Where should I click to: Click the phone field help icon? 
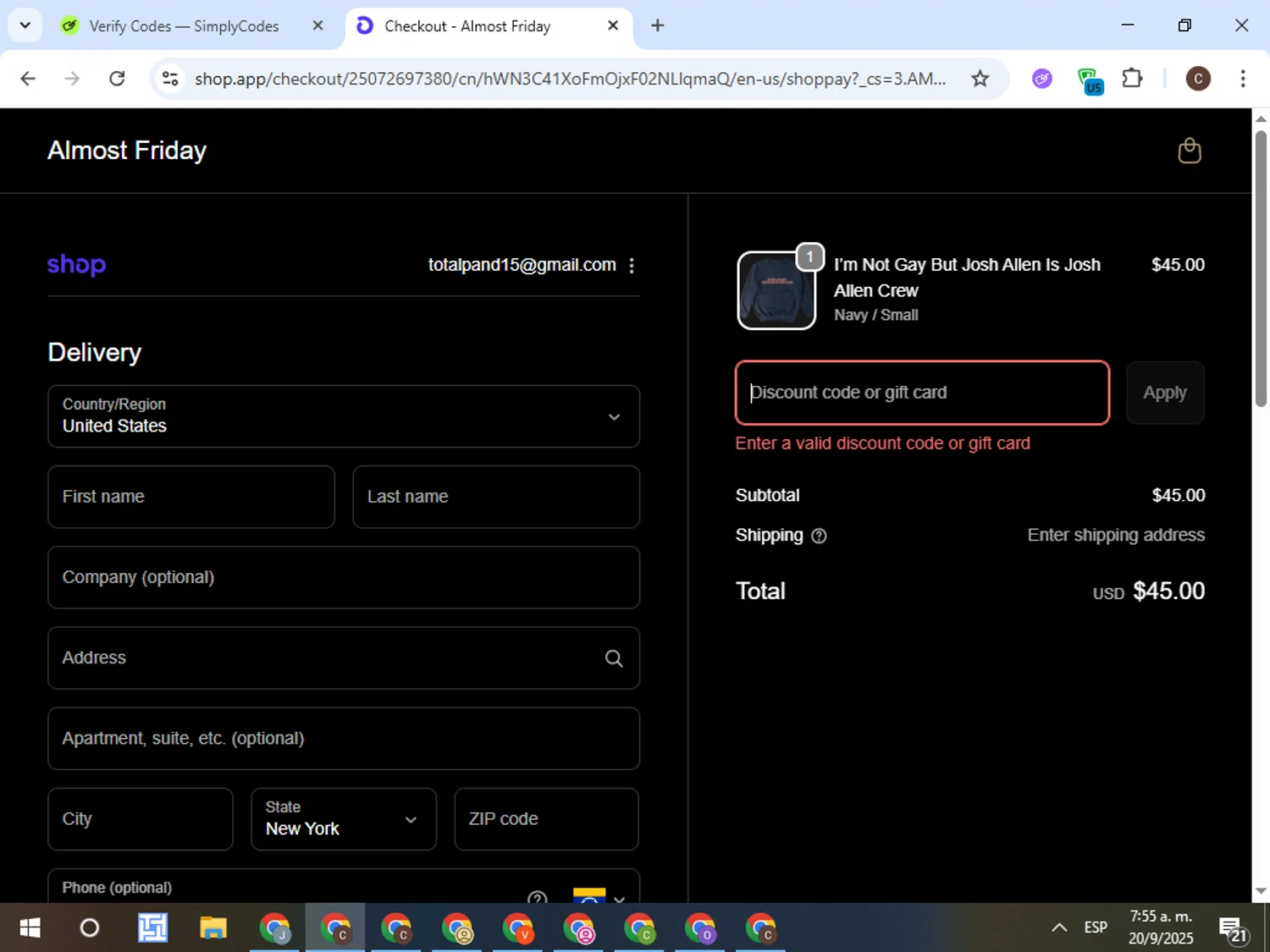tap(537, 897)
